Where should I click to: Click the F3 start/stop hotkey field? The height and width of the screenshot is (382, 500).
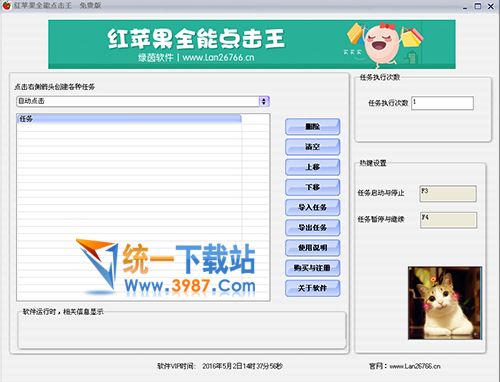pyautogui.click(x=448, y=194)
